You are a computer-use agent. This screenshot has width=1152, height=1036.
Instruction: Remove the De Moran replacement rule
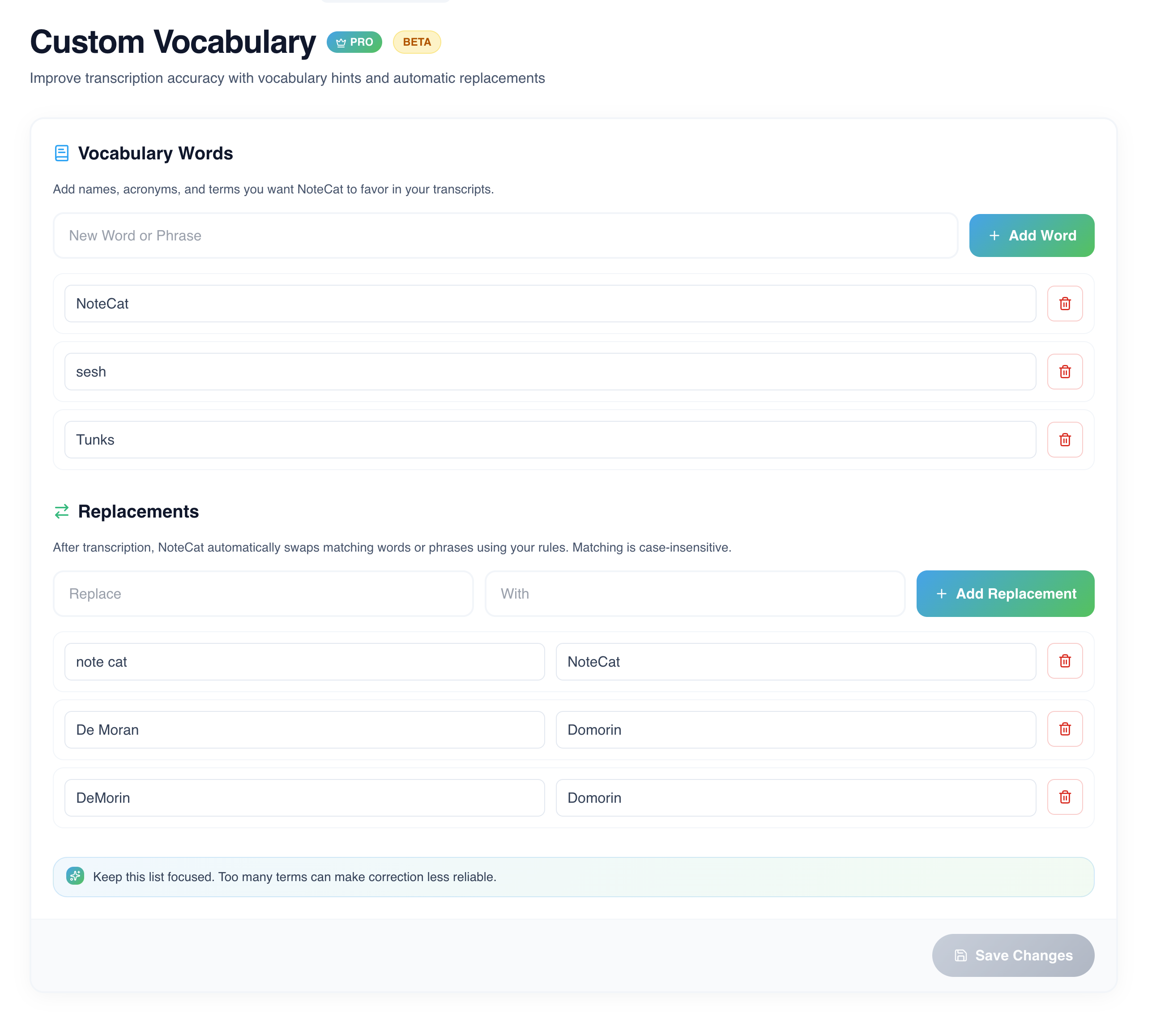[1065, 728]
